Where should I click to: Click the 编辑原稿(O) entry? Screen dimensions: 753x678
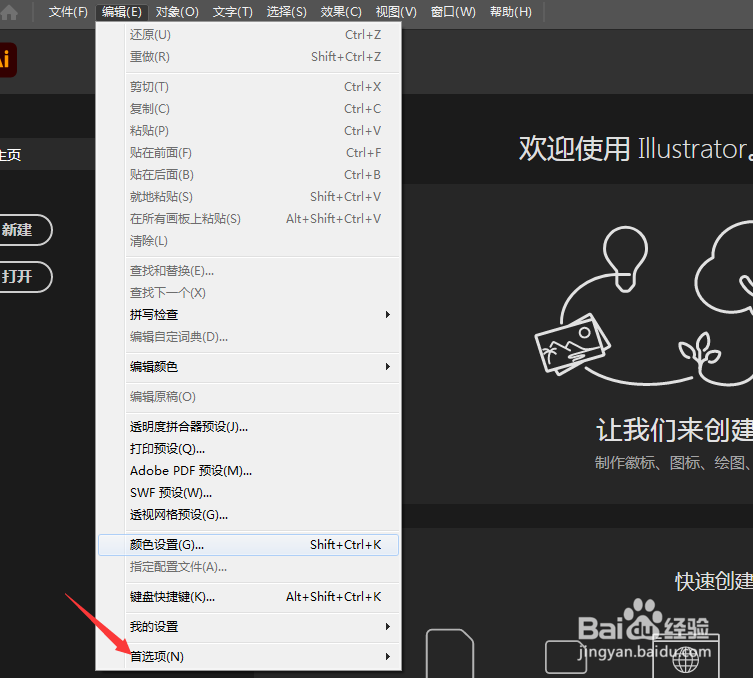tap(248, 397)
